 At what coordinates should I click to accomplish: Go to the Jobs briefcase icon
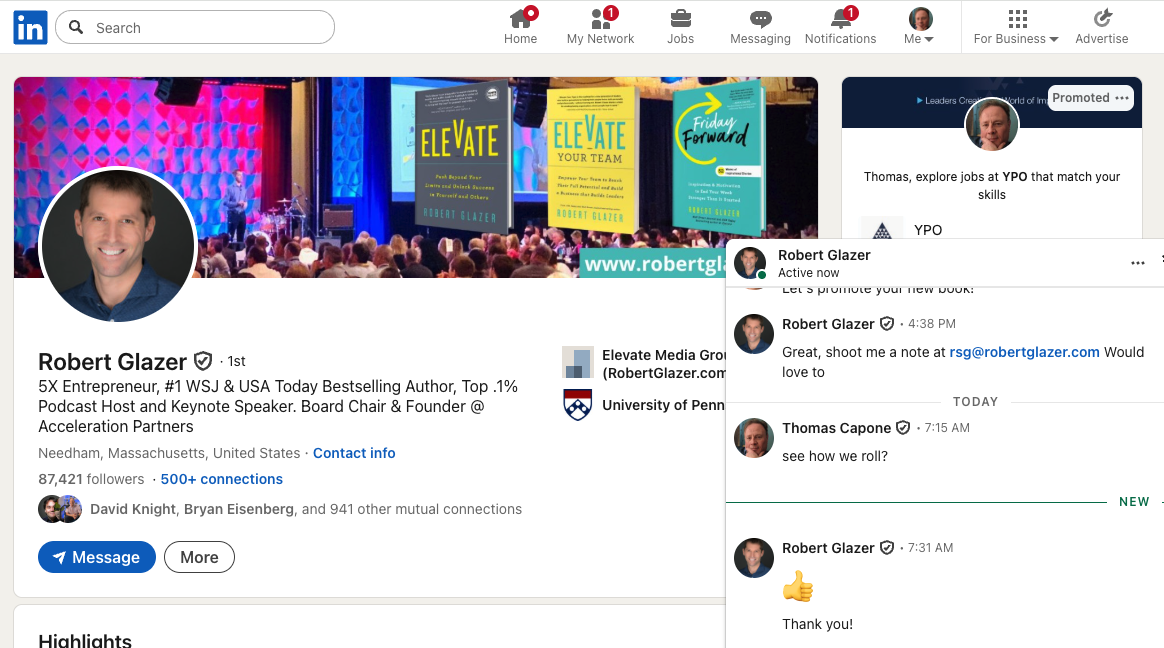[x=680, y=19]
